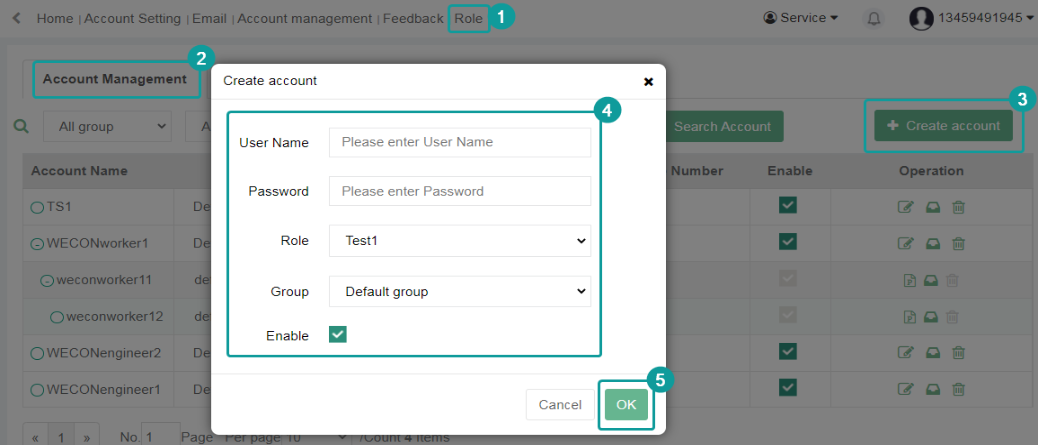Open inbox icon for weconworker12

(931, 317)
